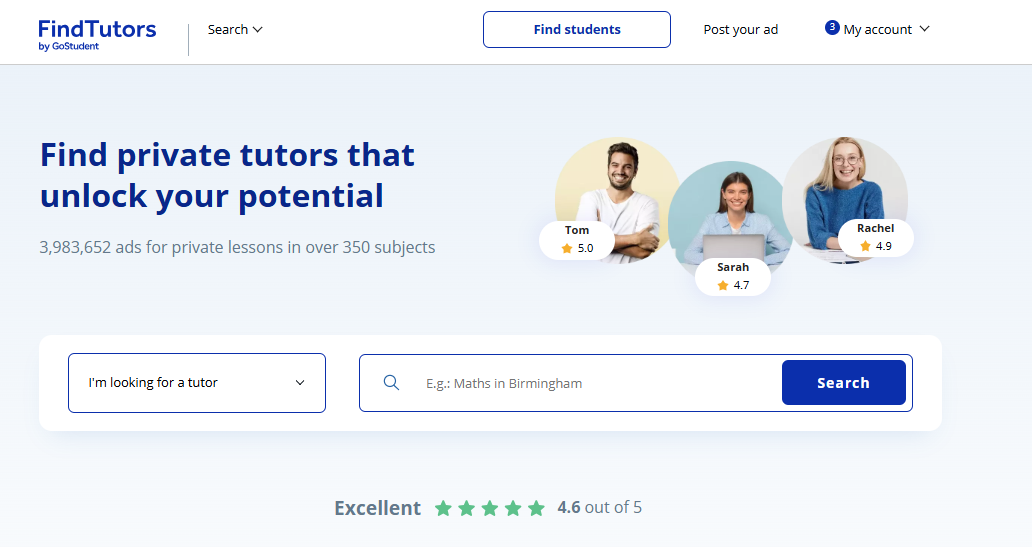The image size is (1032, 547).
Task: Click the star icon in Sarah's rating
Action: coord(723,285)
